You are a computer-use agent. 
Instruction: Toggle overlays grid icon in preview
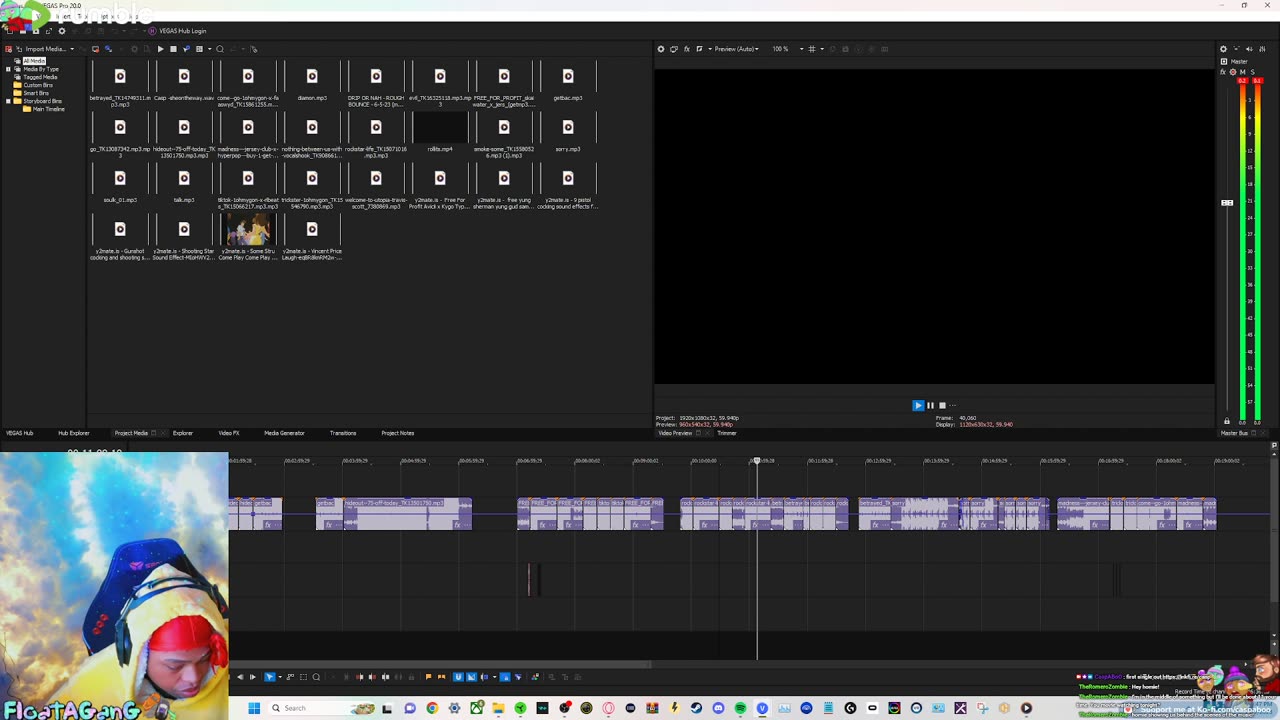click(x=812, y=49)
